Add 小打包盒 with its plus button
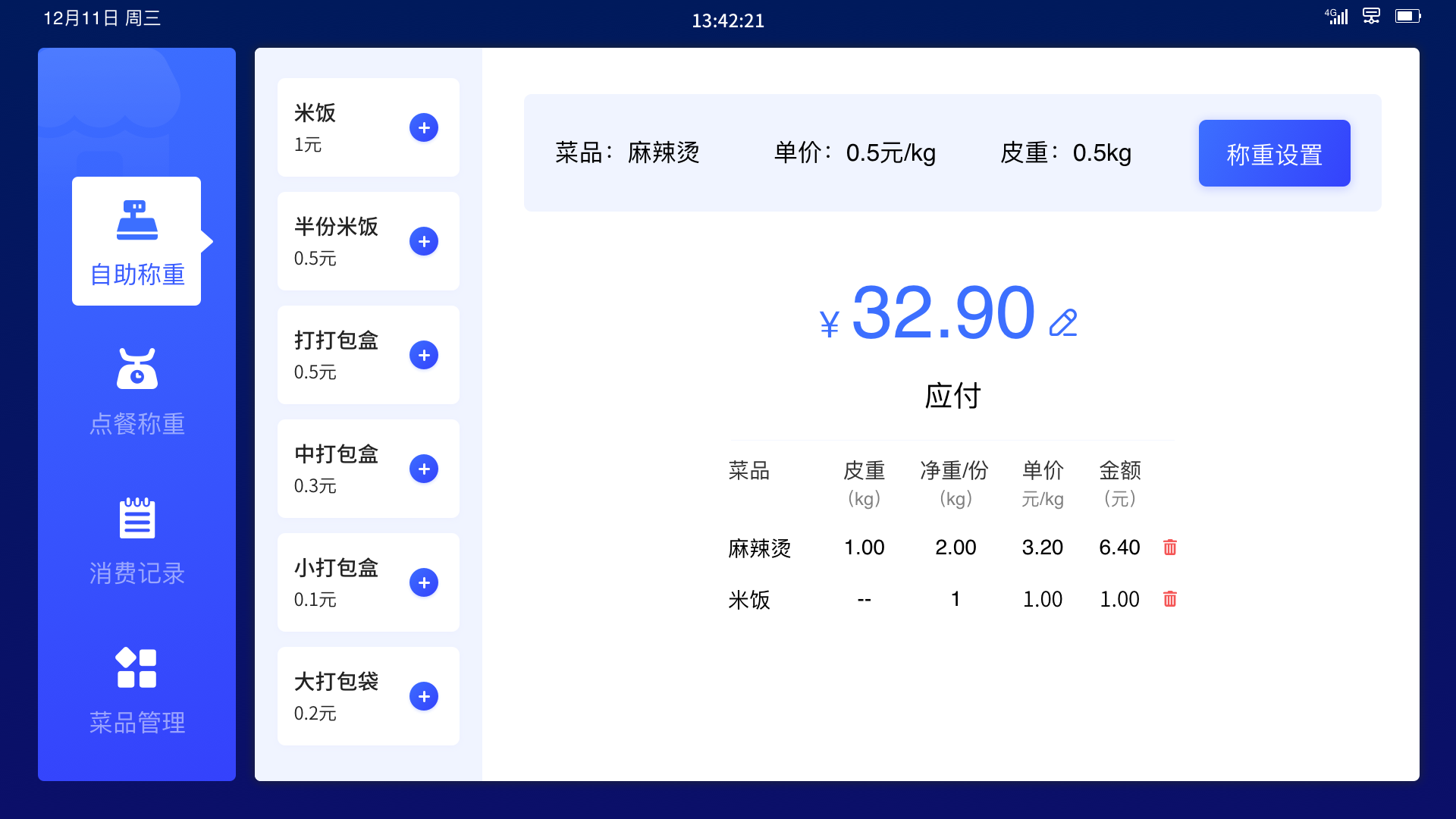Screen dimensions: 1456x819 (424, 582)
